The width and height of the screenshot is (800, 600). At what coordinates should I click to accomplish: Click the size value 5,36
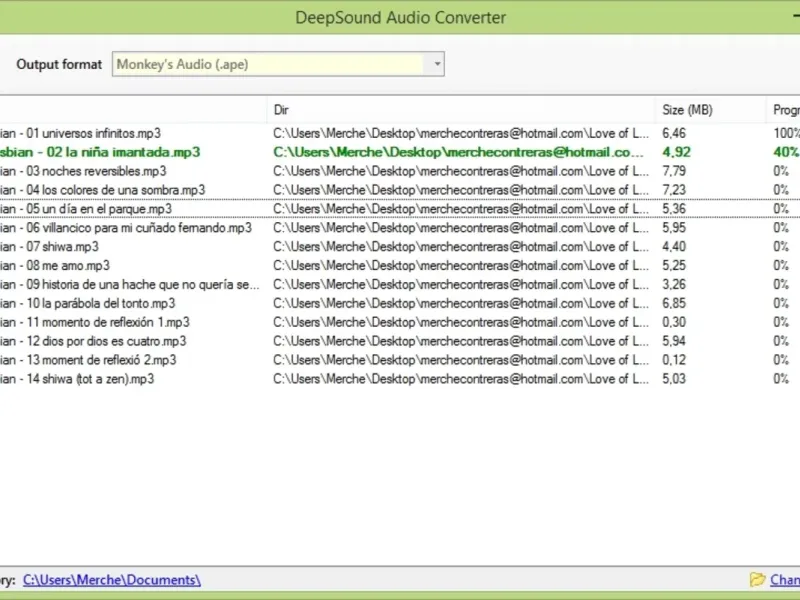(x=674, y=209)
